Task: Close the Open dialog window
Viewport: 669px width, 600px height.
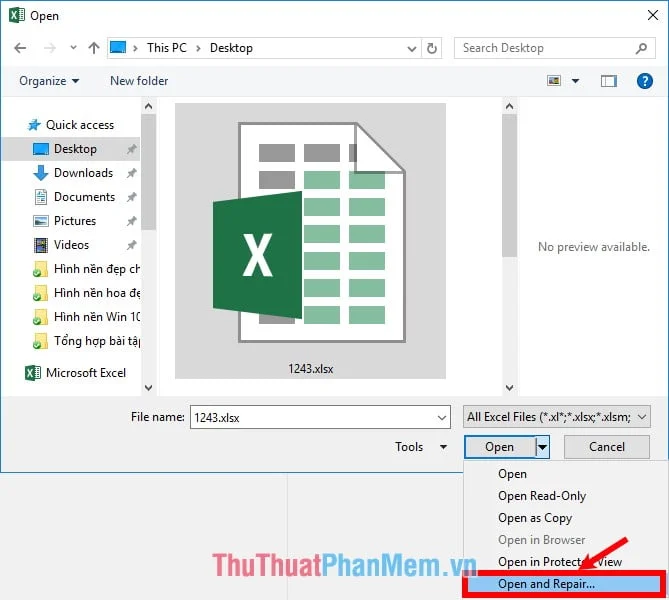Action: [653, 15]
